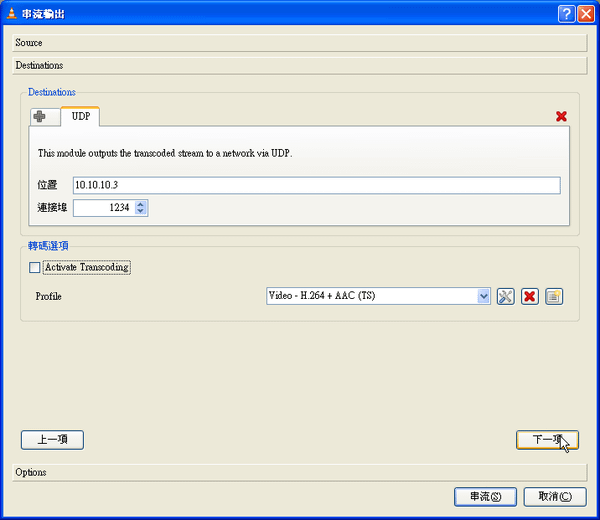Expand the Source section
The width and height of the screenshot is (600, 520).
300,42
